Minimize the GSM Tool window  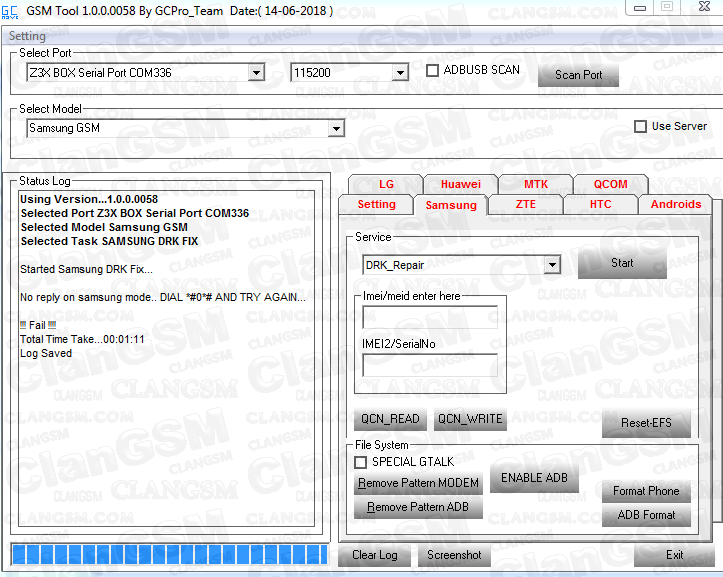click(x=640, y=7)
